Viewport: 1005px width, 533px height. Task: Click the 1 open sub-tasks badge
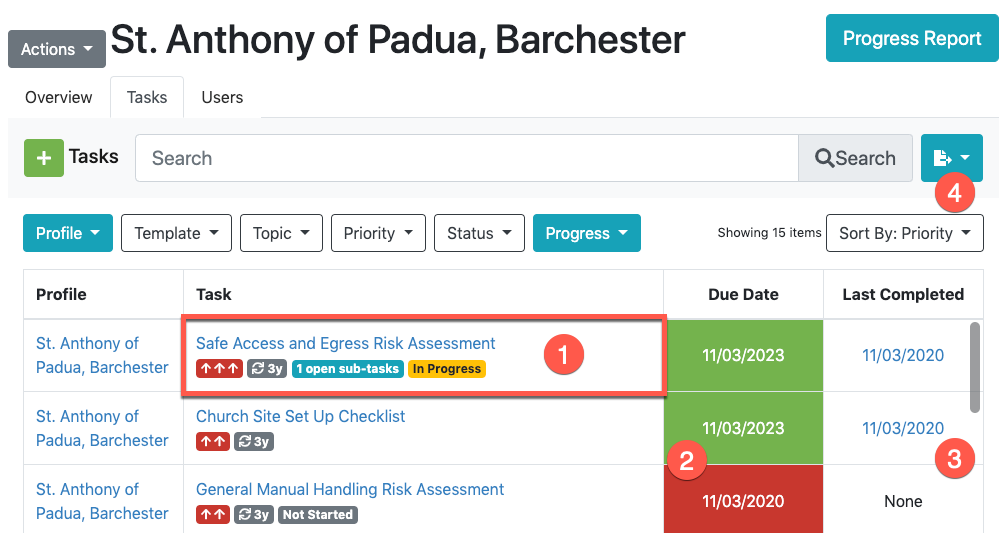click(348, 369)
